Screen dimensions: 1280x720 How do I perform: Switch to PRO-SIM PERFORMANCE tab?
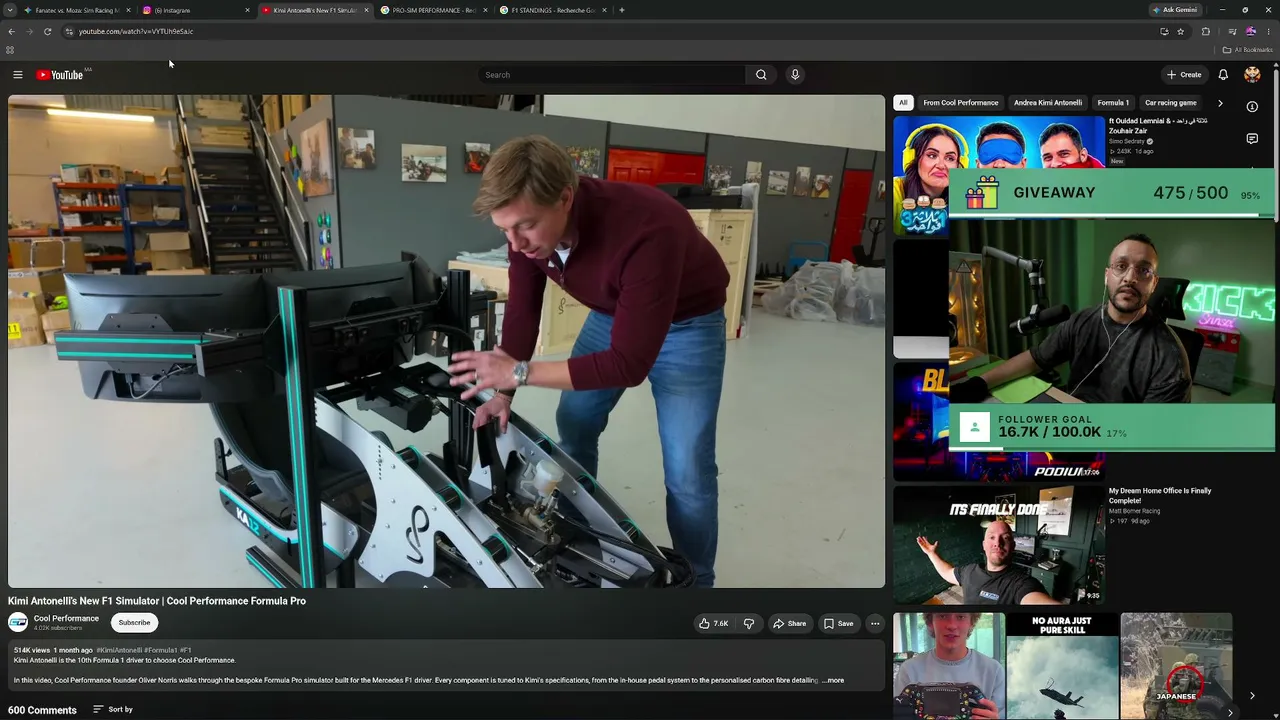coord(433,10)
